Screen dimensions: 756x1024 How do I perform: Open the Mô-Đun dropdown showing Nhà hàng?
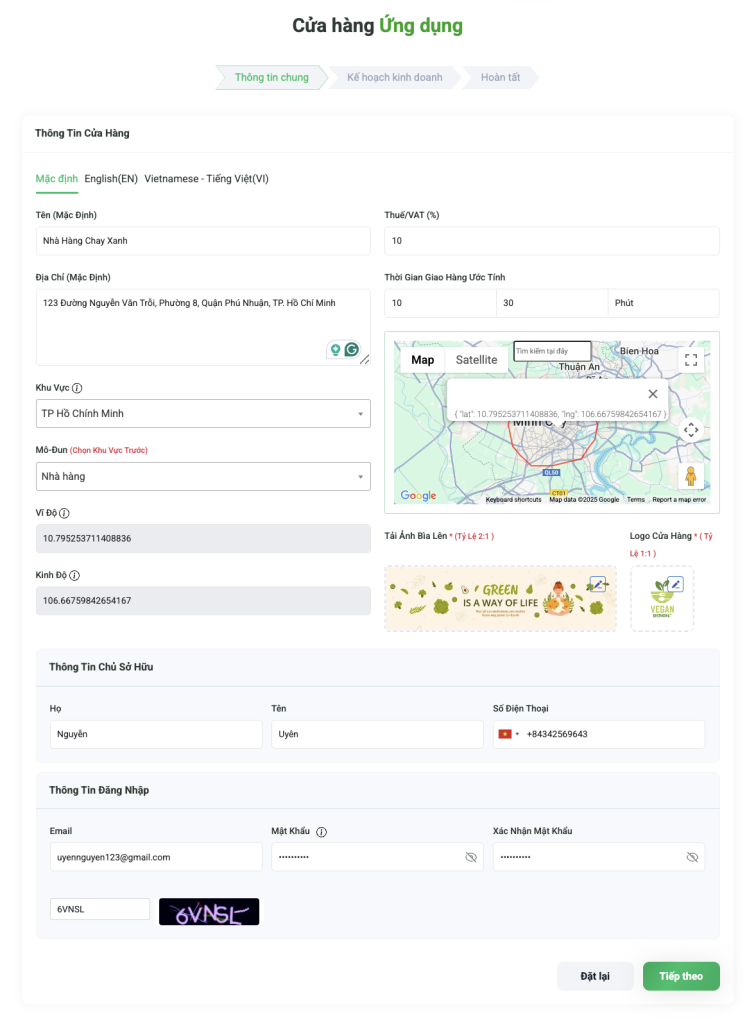[203, 476]
